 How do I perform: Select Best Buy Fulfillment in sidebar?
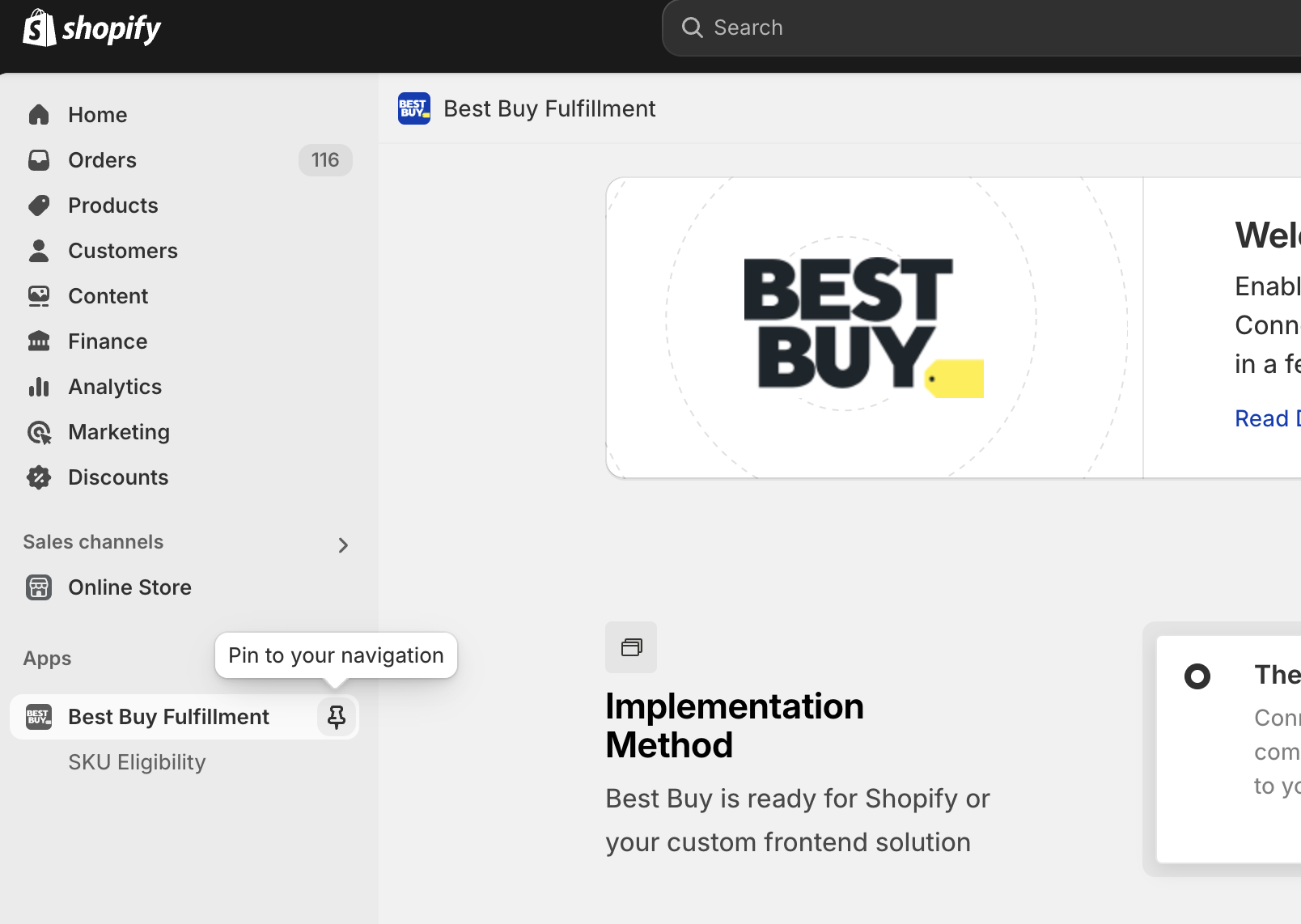168,717
